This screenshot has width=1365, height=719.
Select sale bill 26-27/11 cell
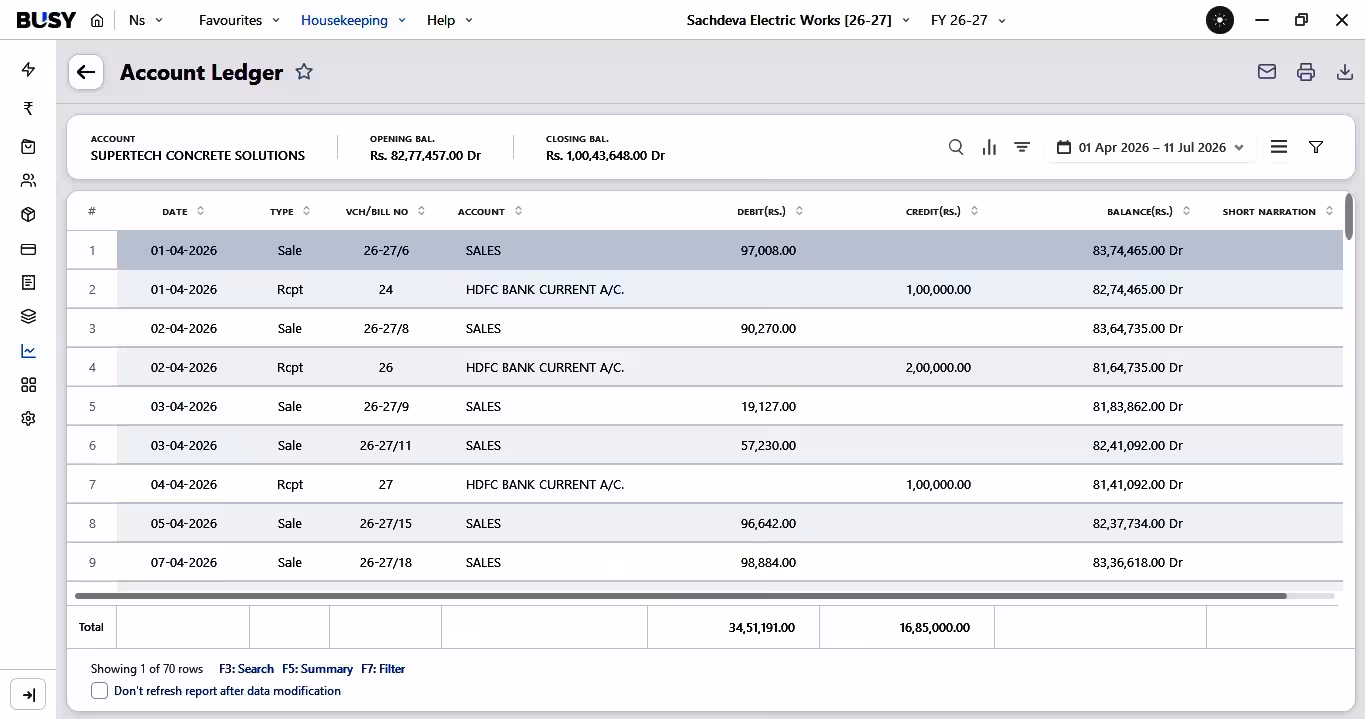coord(386,445)
